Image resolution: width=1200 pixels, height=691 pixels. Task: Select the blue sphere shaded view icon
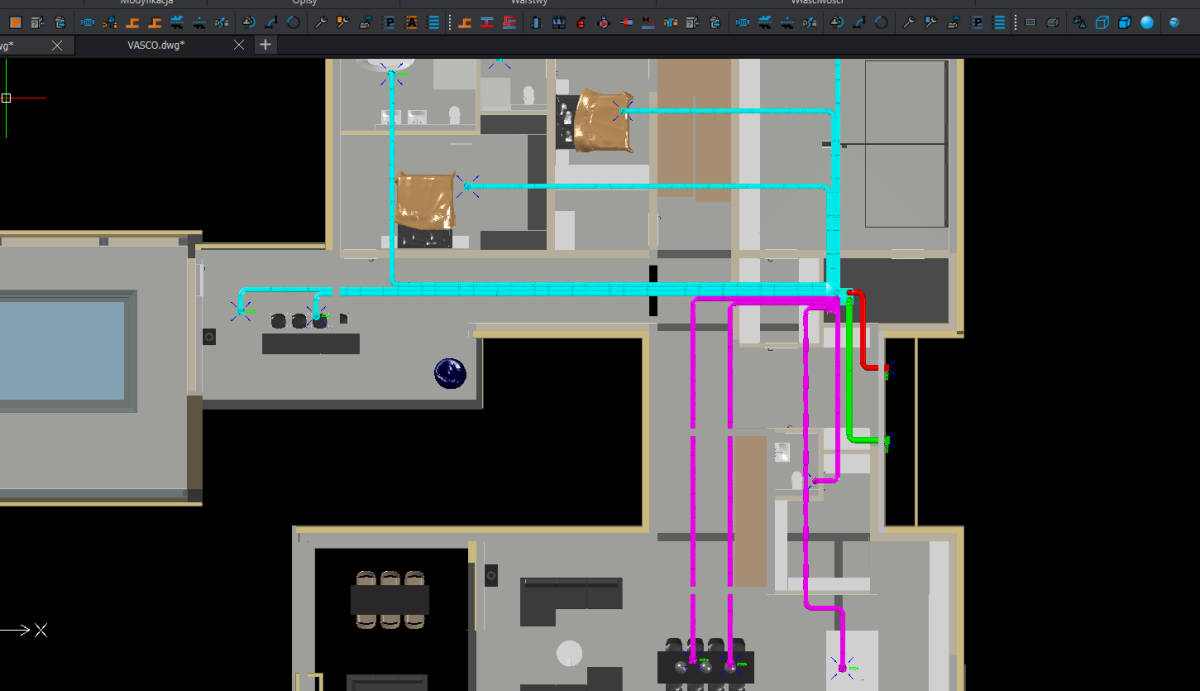pos(1147,22)
